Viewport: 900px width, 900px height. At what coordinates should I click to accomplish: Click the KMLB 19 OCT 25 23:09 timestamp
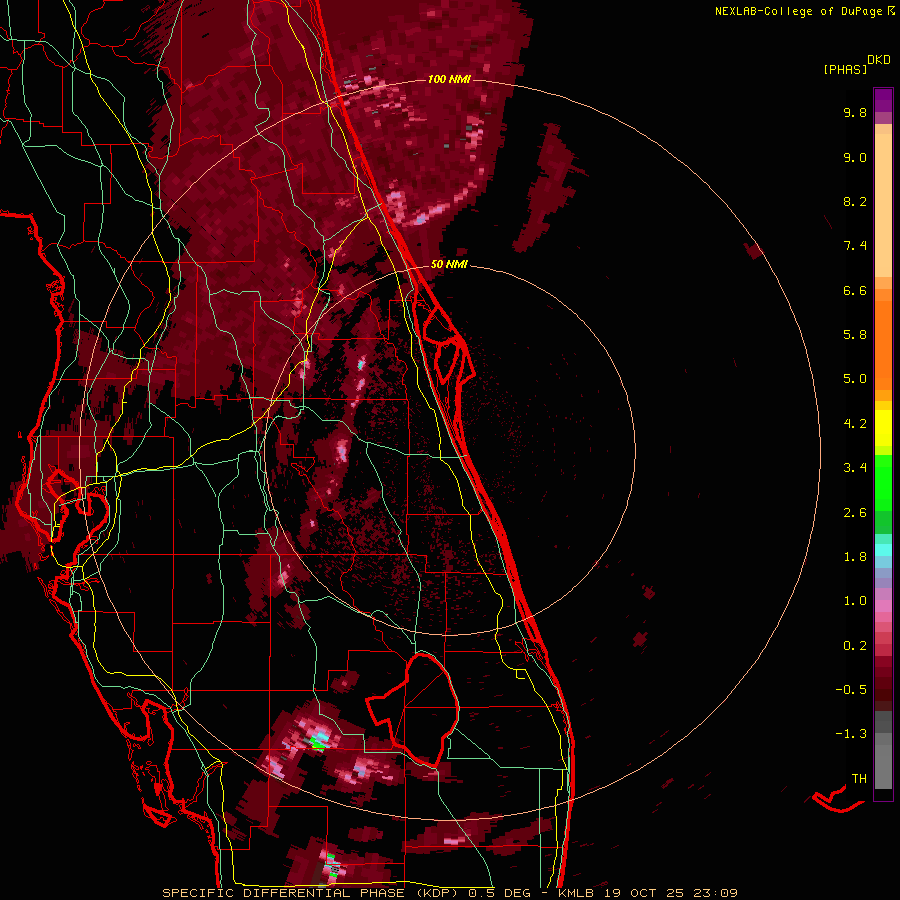pyautogui.click(x=648, y=893)
